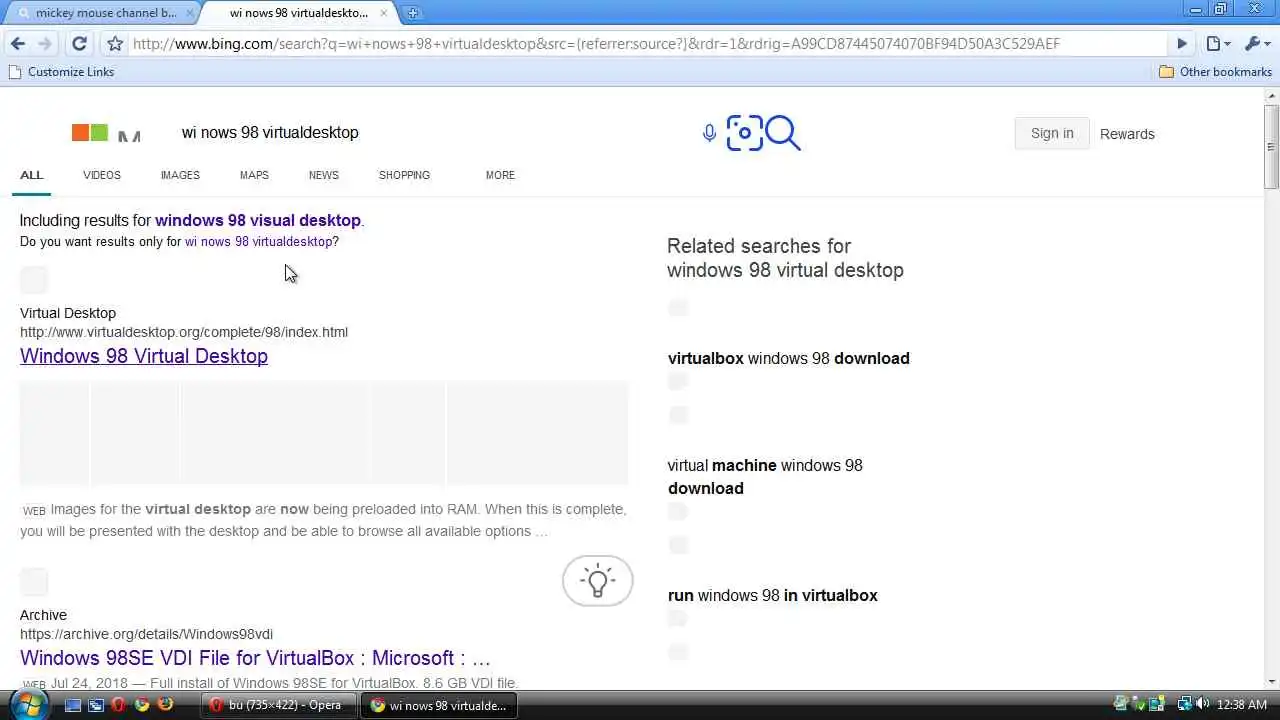Click the vertical page scrollbar thumb
The image size is (1280, 720).
coord(1271,145)
